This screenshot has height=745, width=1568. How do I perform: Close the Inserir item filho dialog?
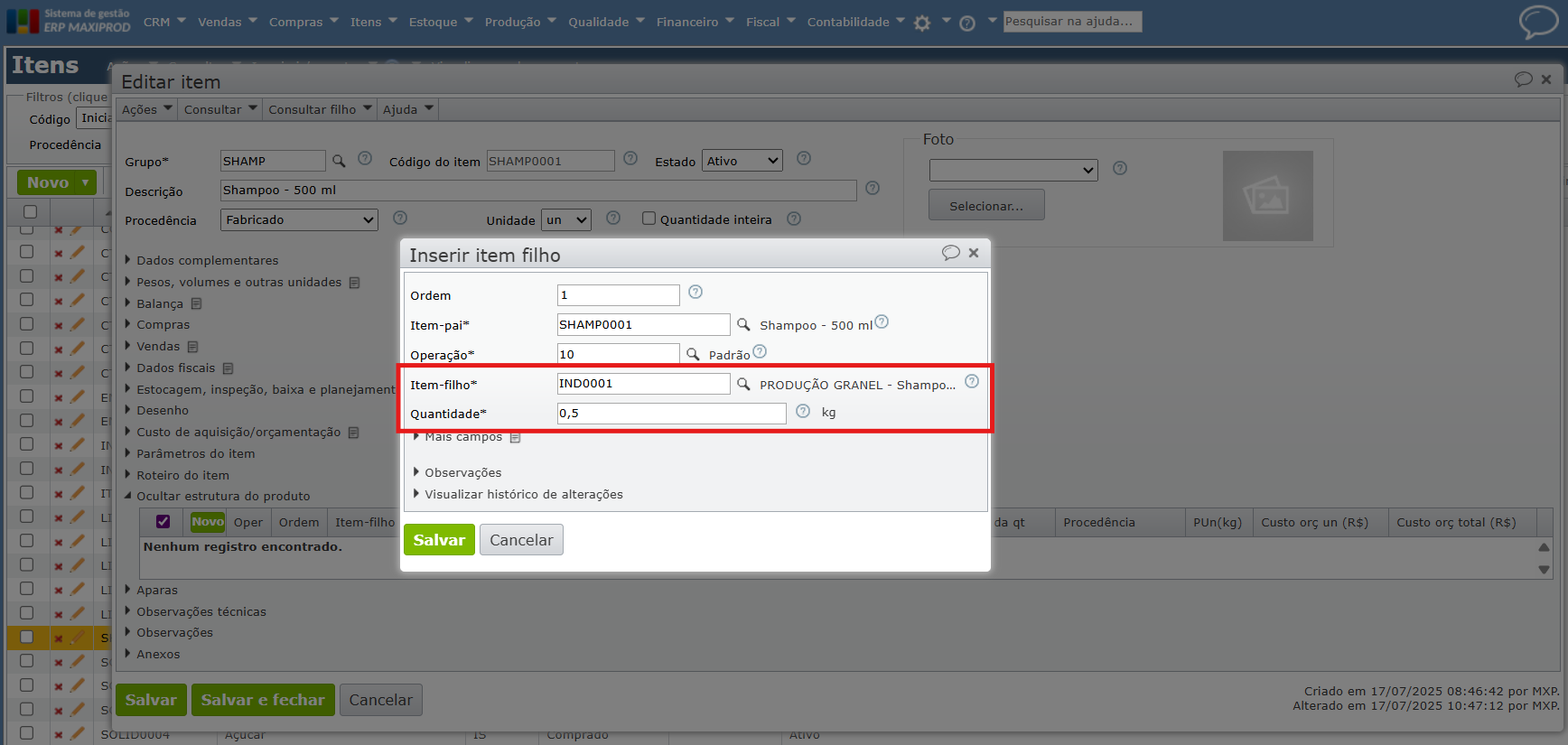click(x=974, y=253)
